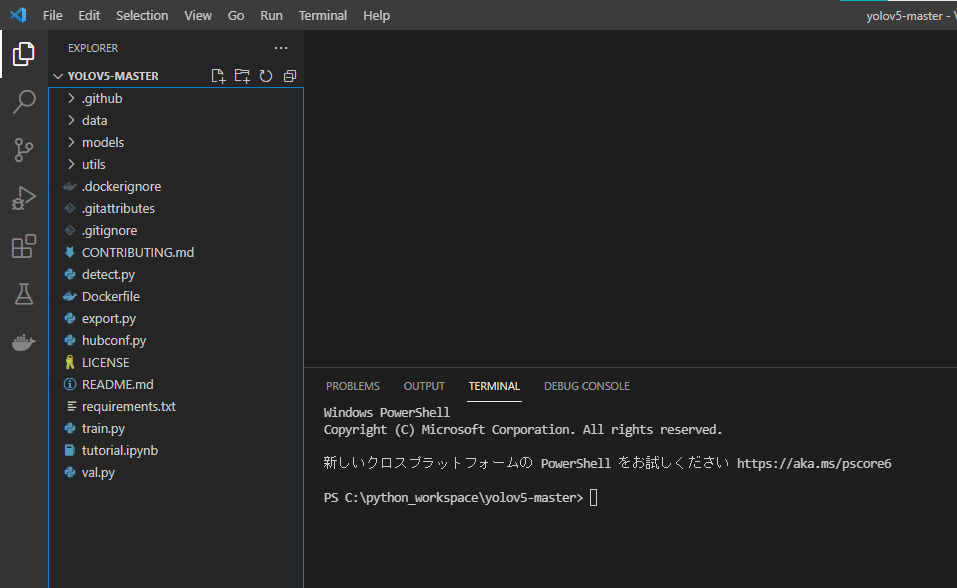Open the Source Control panel
The width and height of the screenshot is (957, 588).
23,149
